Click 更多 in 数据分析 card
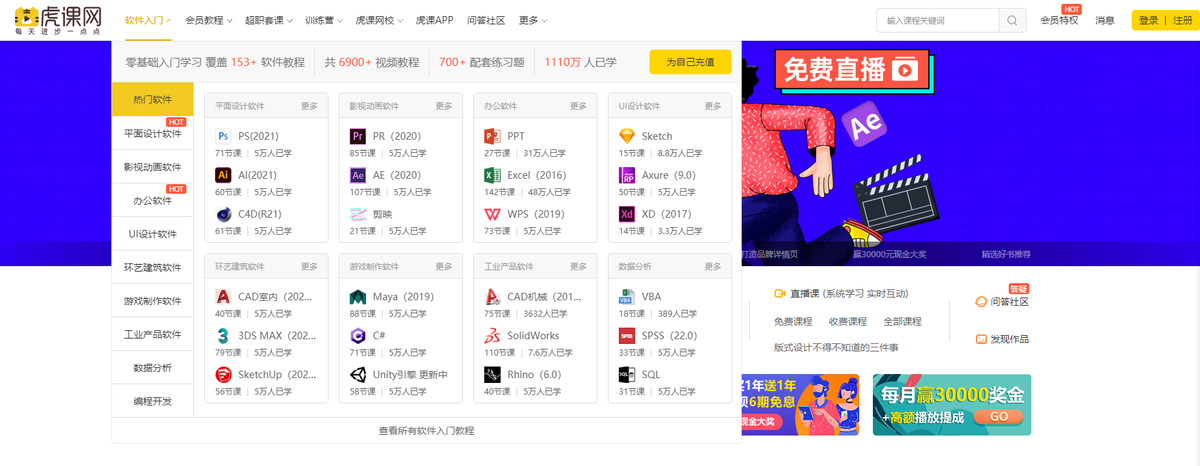Image resolution: width=1200 pixels, height=466 pixels. pos(712,267)
